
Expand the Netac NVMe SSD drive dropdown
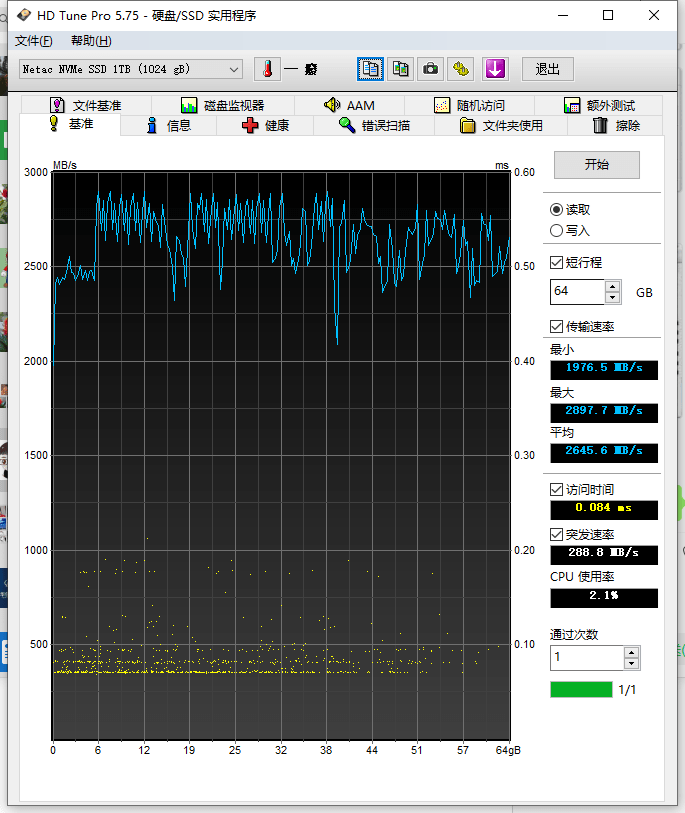pos(234,69)
